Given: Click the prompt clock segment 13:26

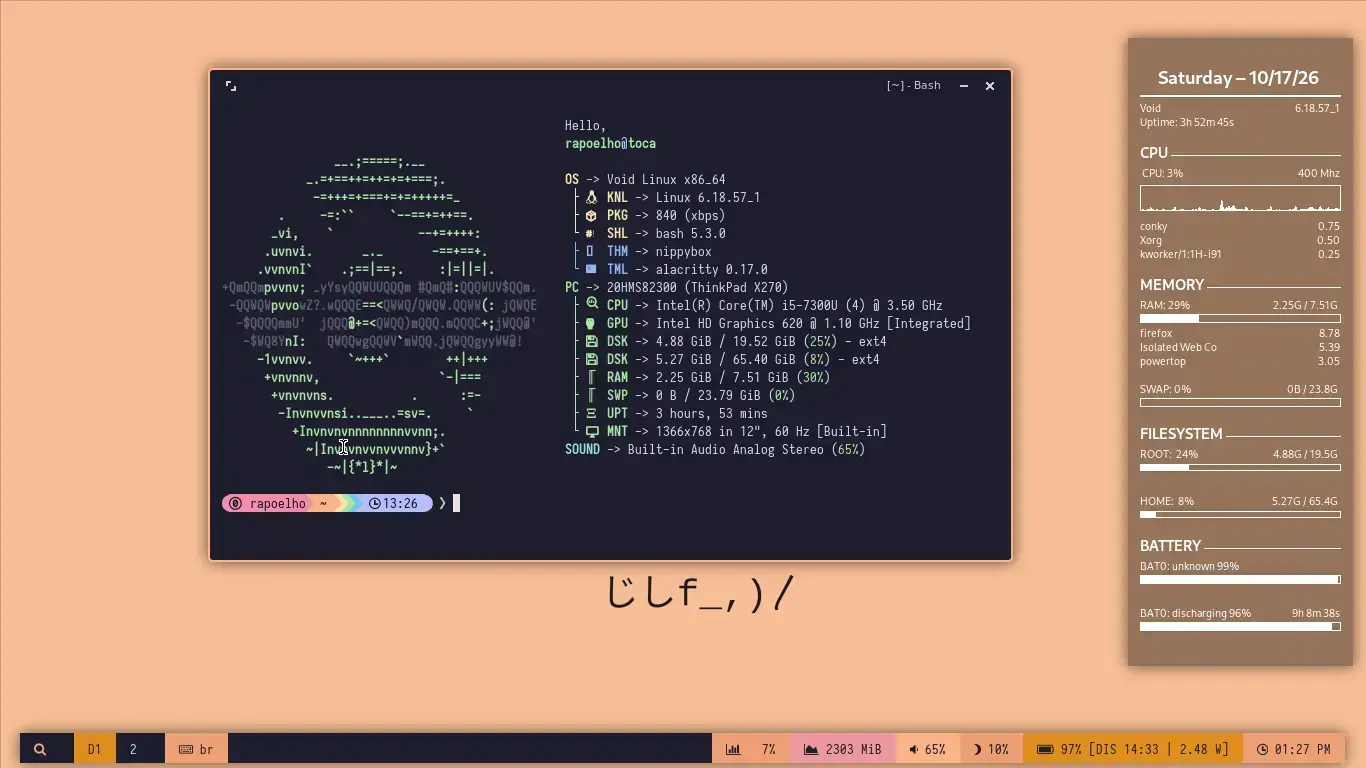Looking at the screenshot, I should click(394, 503).
